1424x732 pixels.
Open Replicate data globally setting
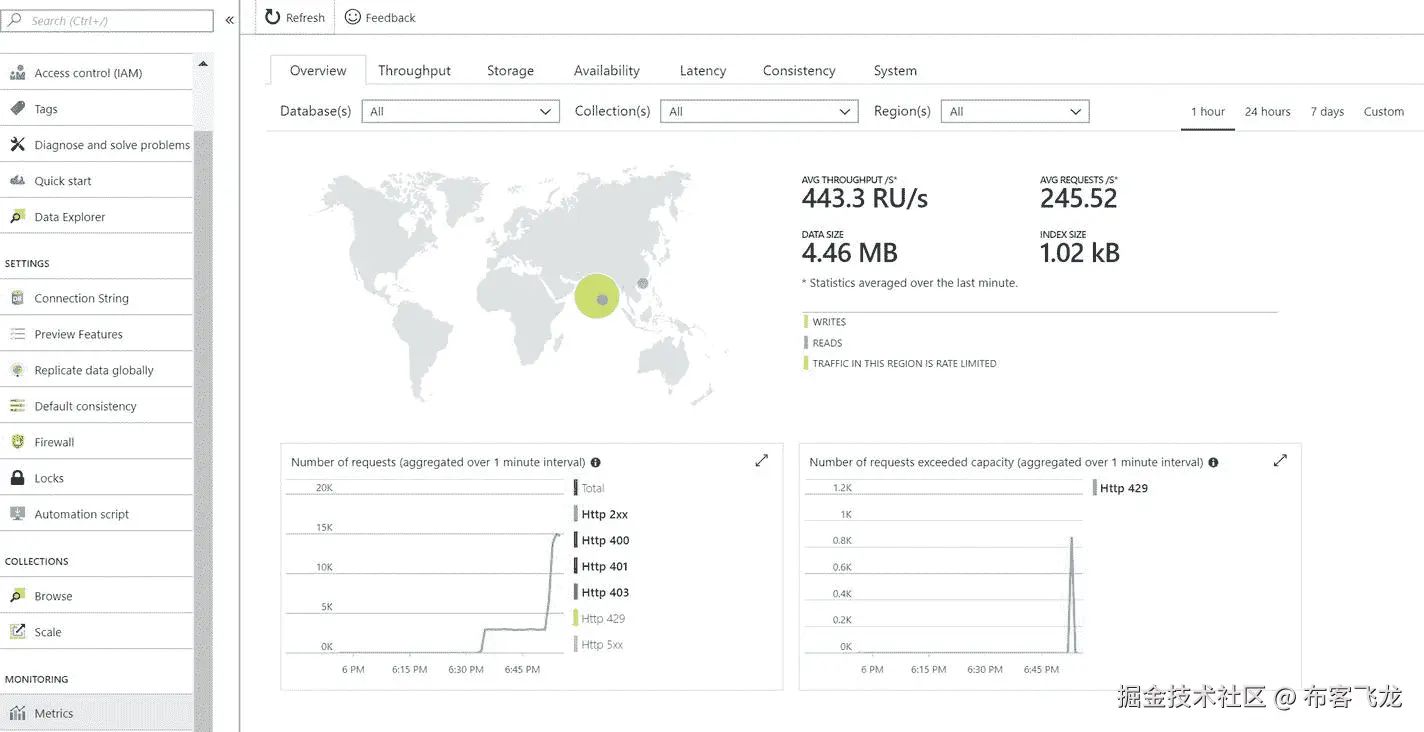(94, 370)
